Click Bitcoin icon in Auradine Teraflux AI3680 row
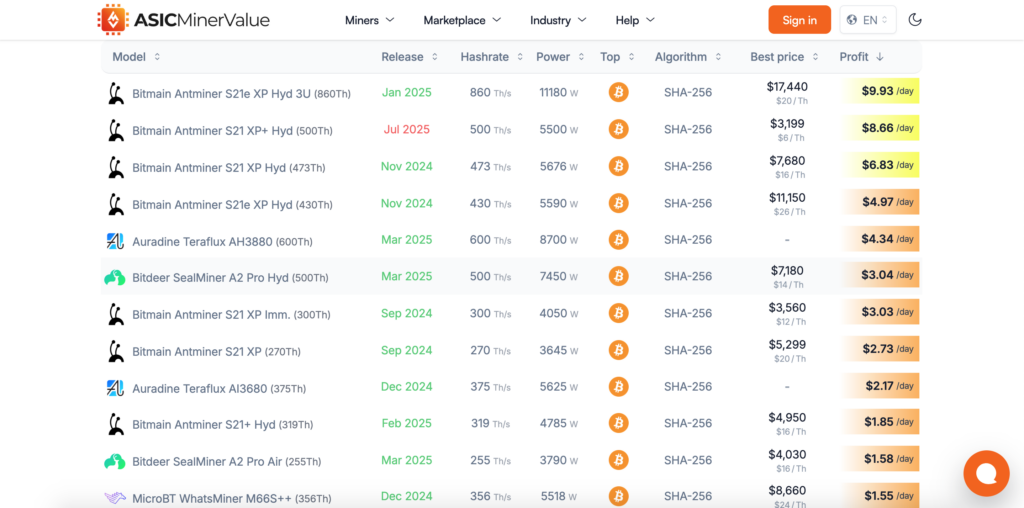 [x=618, y=386]
